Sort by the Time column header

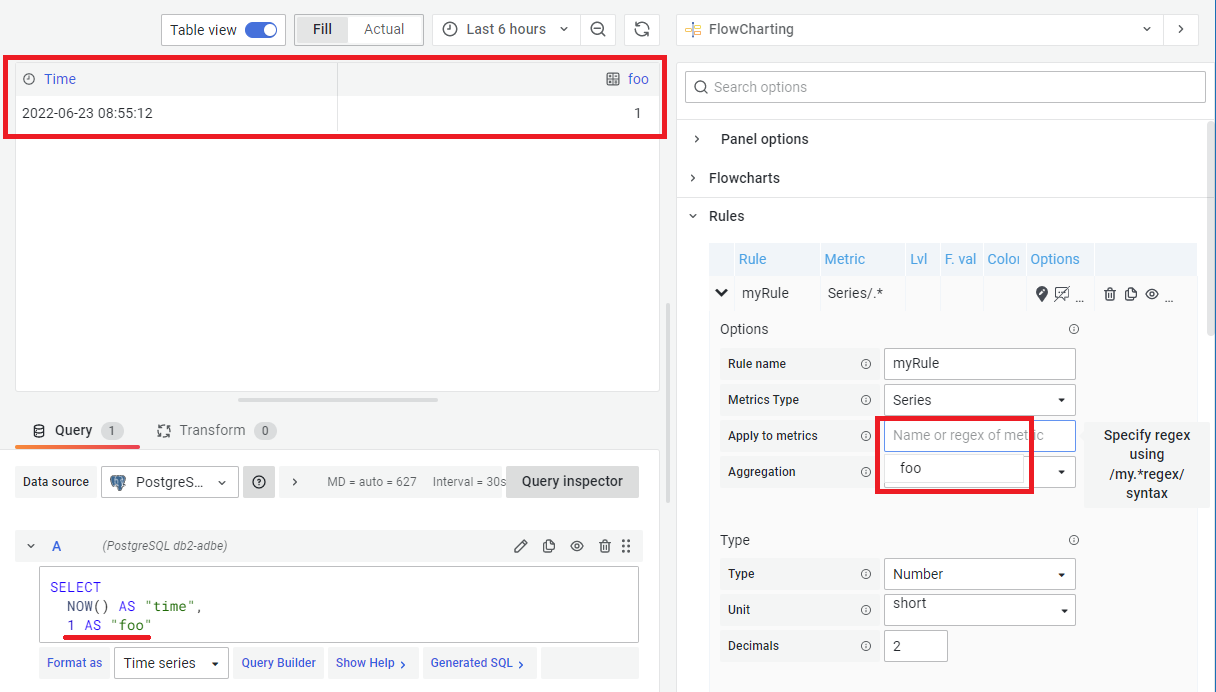point(60,79)
